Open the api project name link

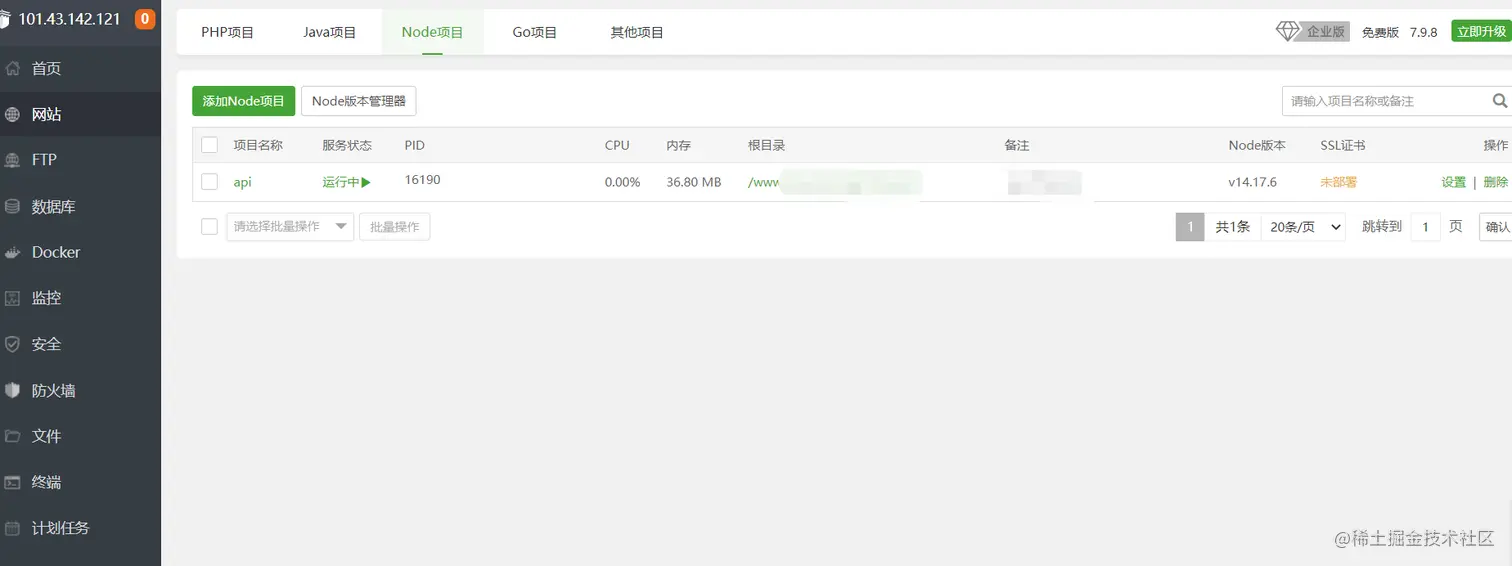[x=242, y=182]
